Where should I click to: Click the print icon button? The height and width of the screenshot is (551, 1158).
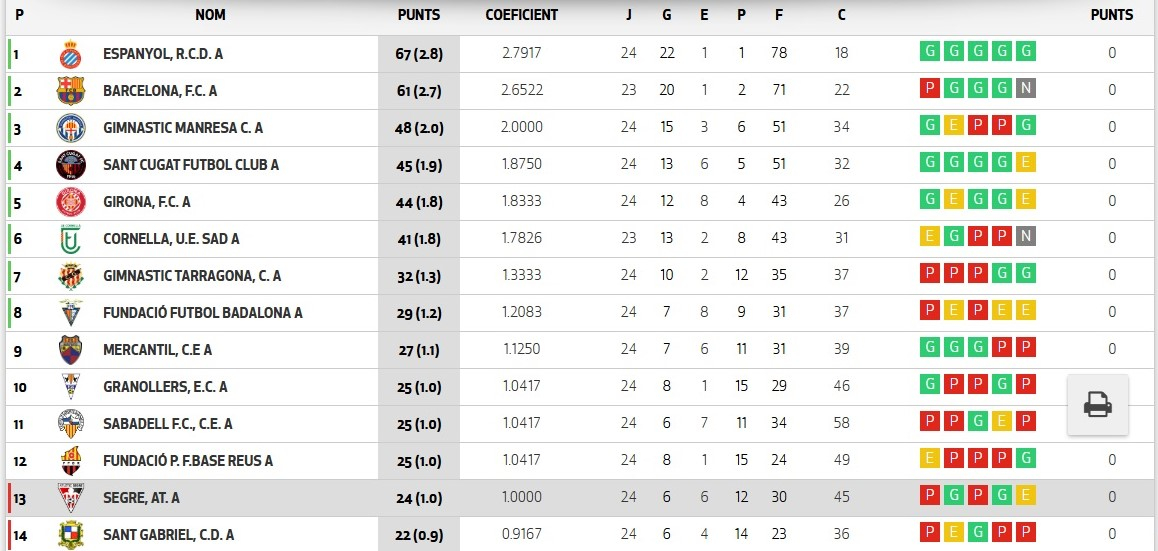pyautogui.click(x=1097, y=405)
